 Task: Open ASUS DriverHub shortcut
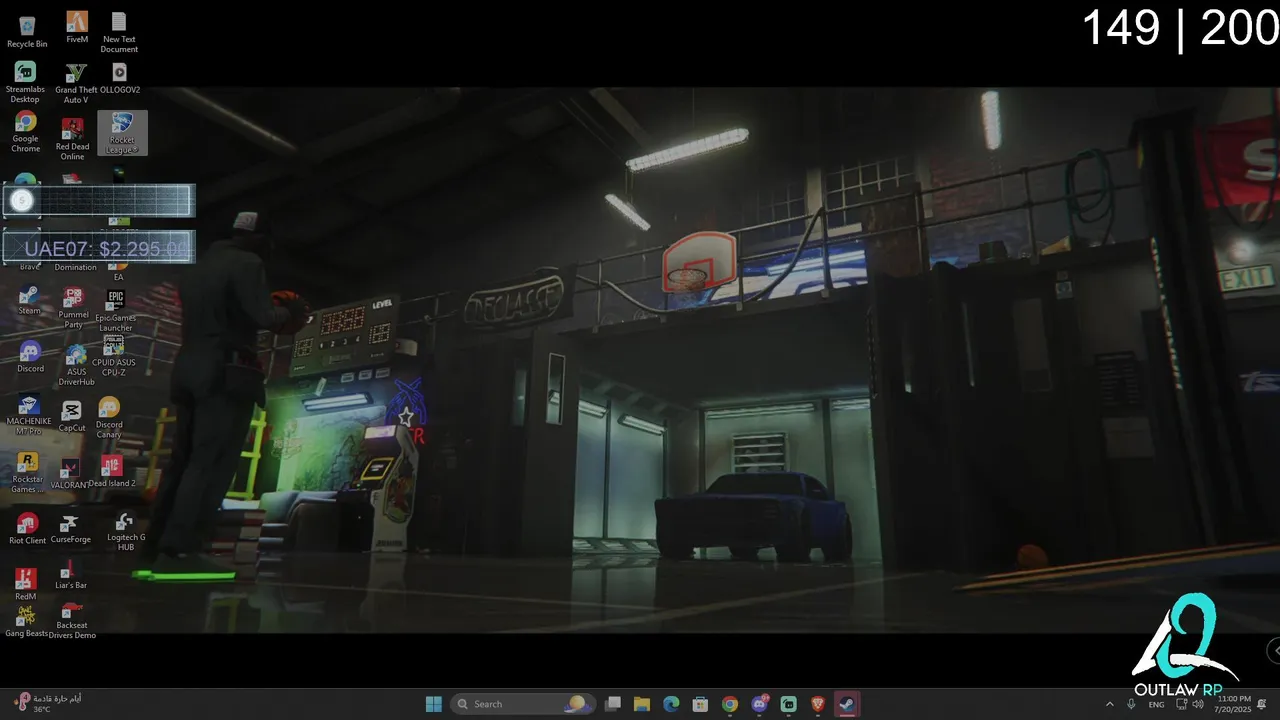(76, 365)
